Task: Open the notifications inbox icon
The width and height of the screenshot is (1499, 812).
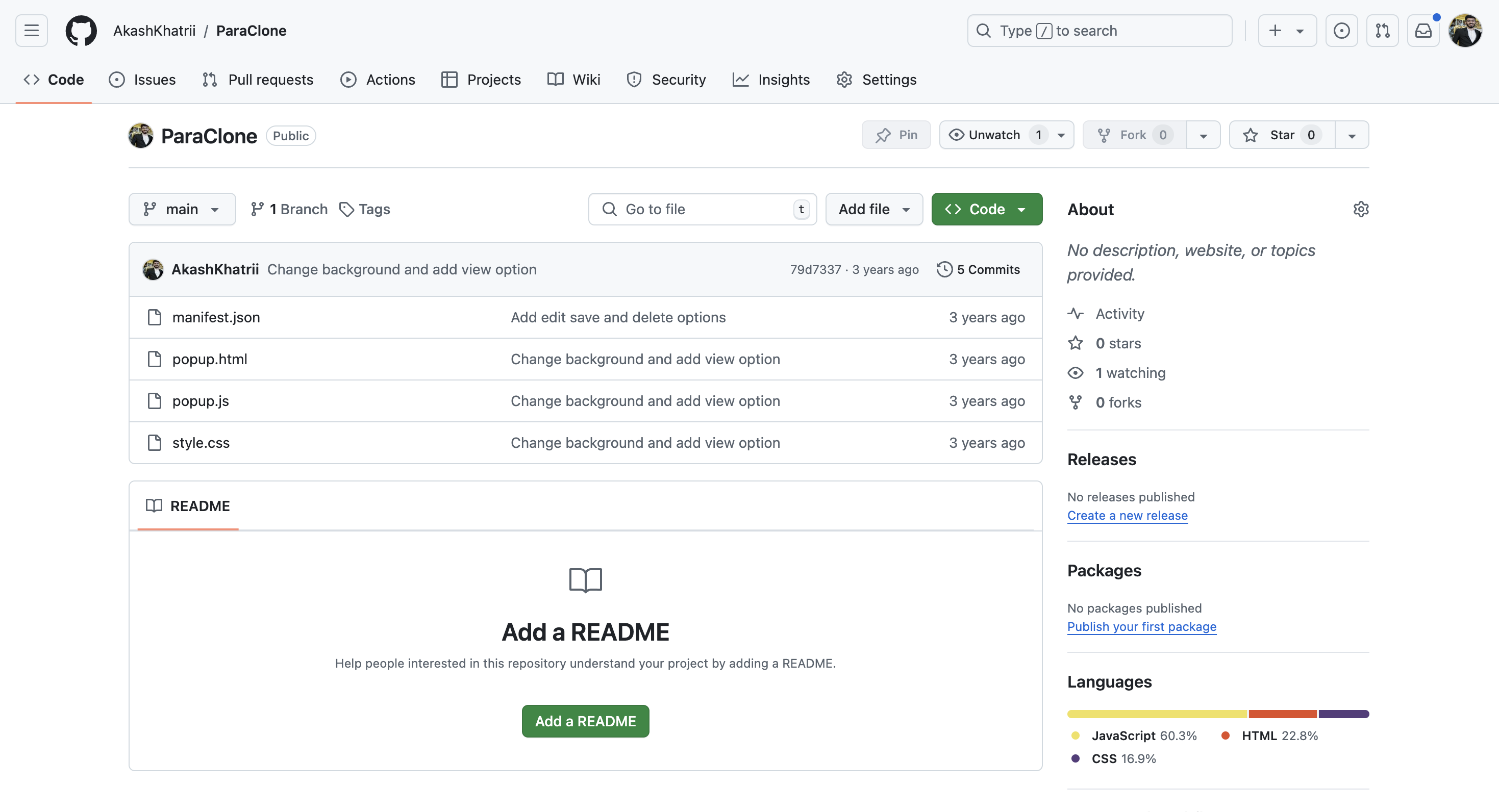Action: tap(1423, 30)
